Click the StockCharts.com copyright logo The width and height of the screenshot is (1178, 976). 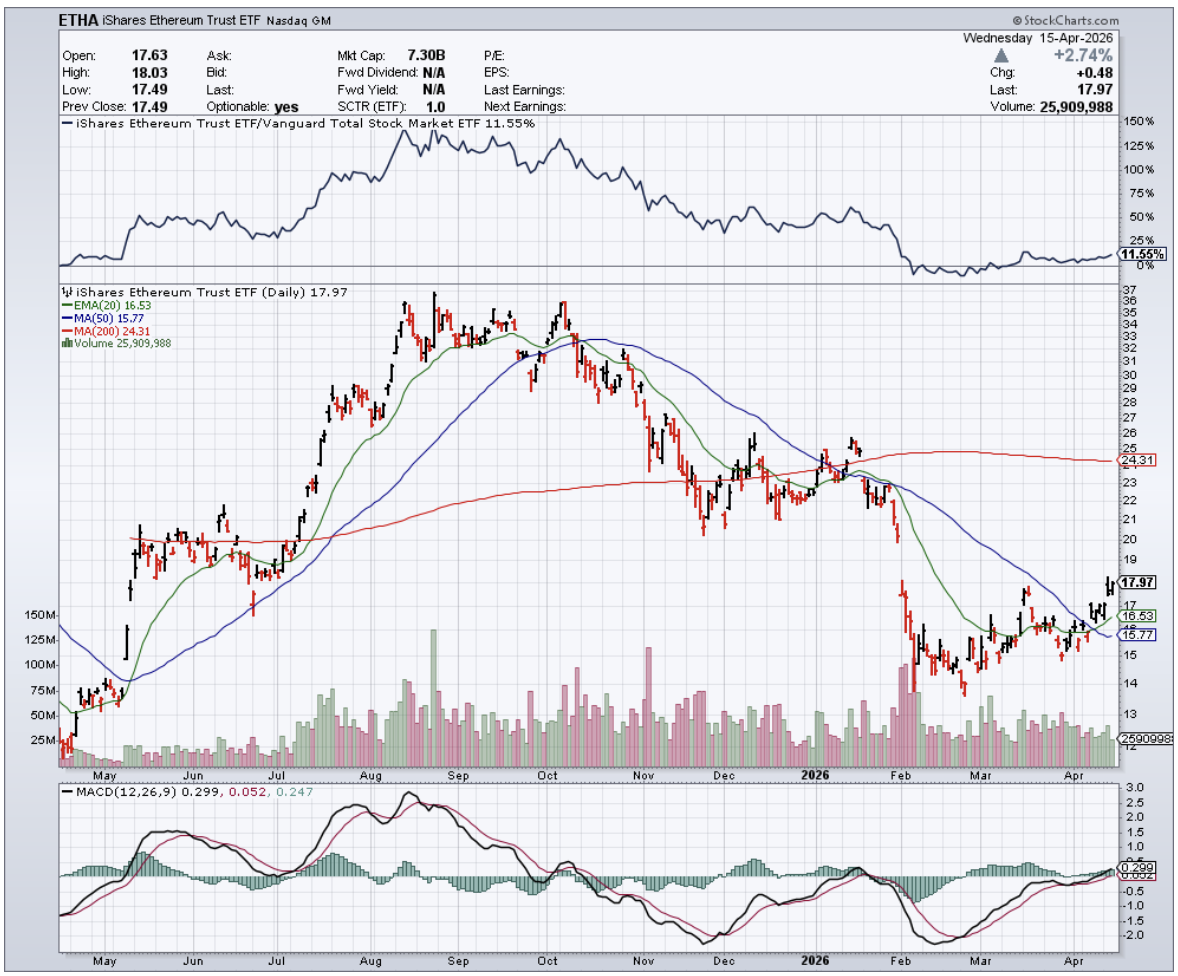pos(1063,19)
